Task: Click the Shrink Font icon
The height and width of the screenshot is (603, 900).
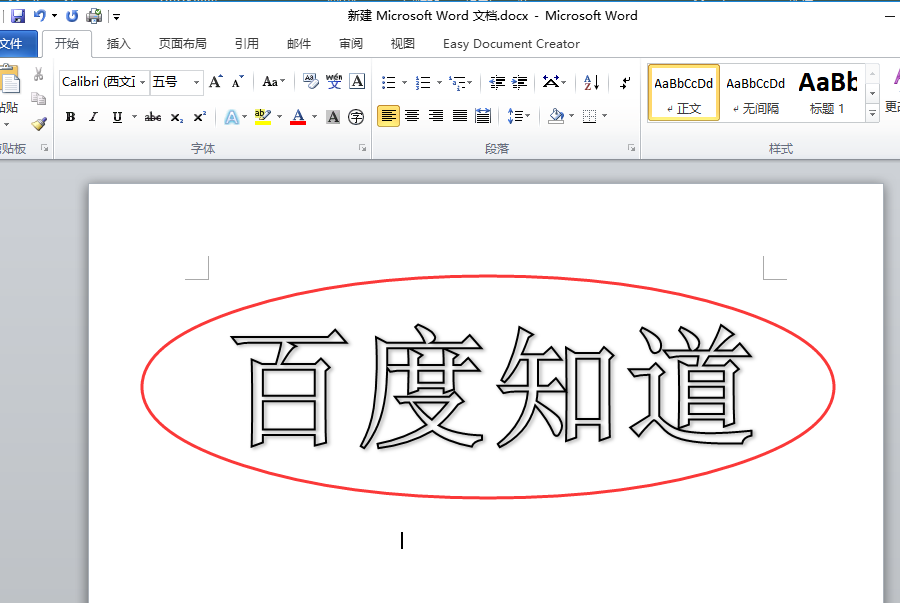Action: [238, 82]
